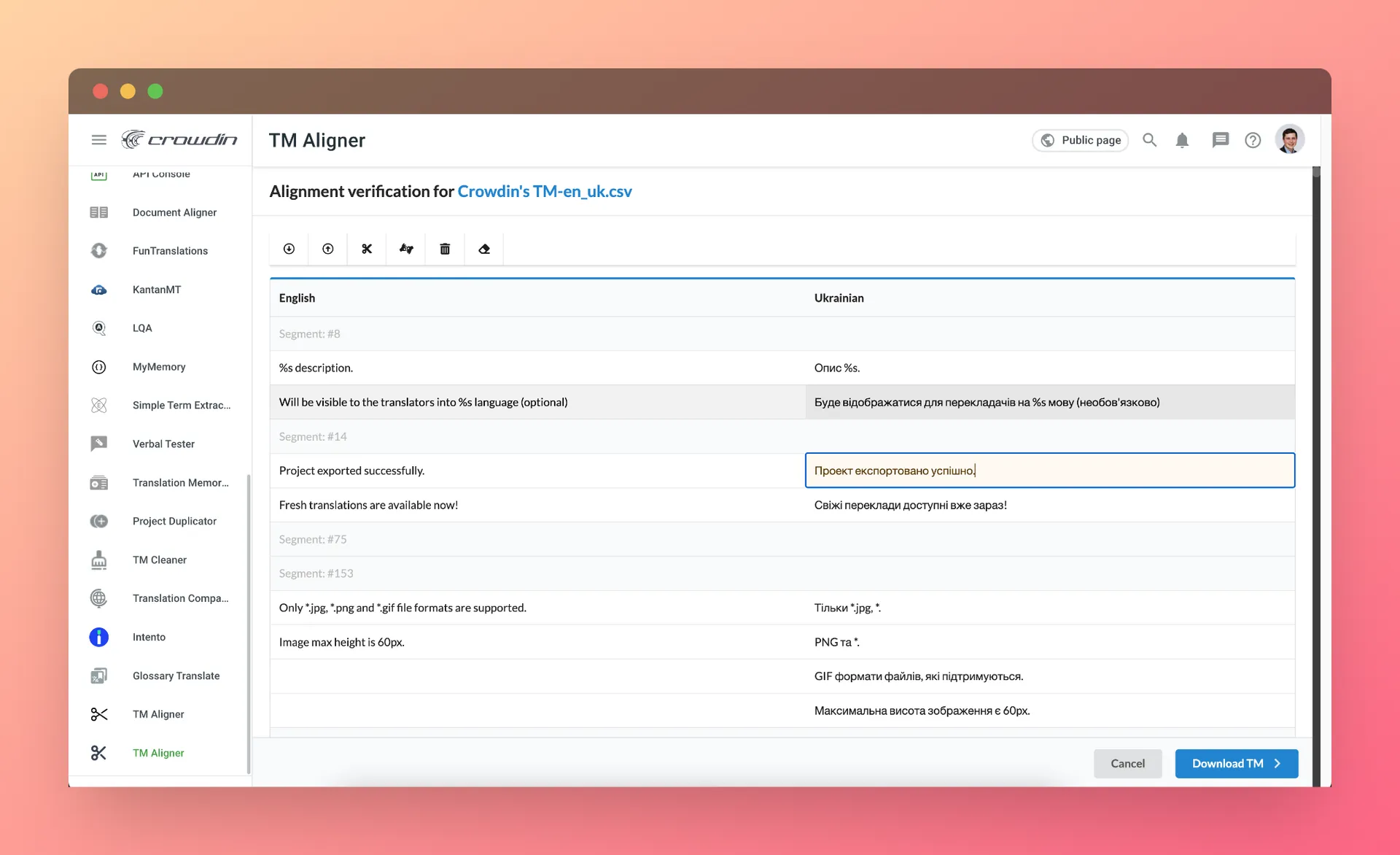The image size is (1400, 855).
Task: Open Project Duplicator from sidebar
Action: pos(174,521)
